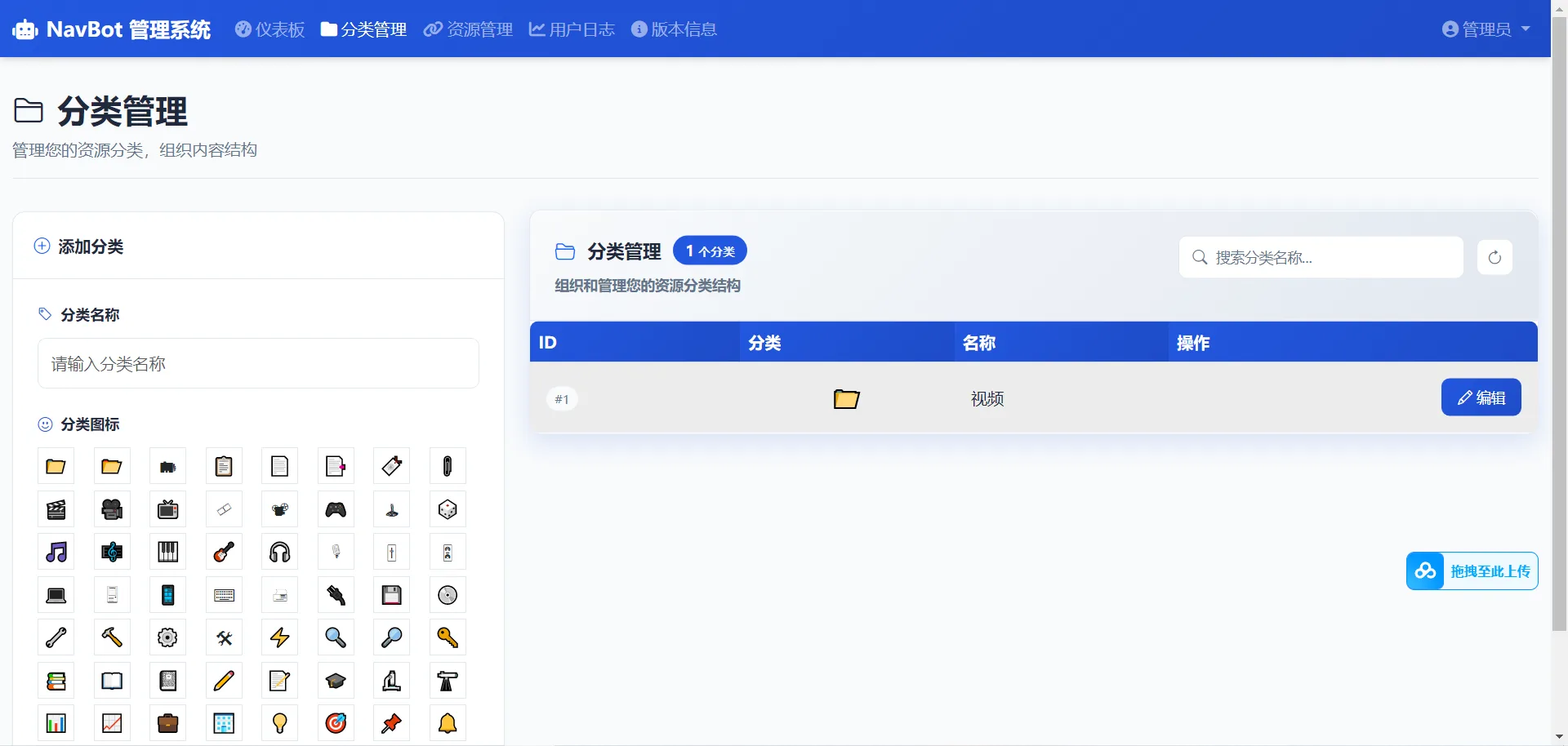
Task: Select the game controller category icon
Action: [335, 508]
